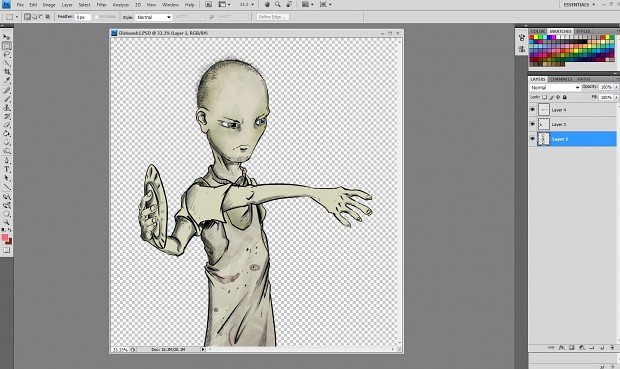The height and width of the screenshot is (369, 620).
Task: Create new adjustment layer from Layers panel bottom
Action: click(x=582, y=348)
